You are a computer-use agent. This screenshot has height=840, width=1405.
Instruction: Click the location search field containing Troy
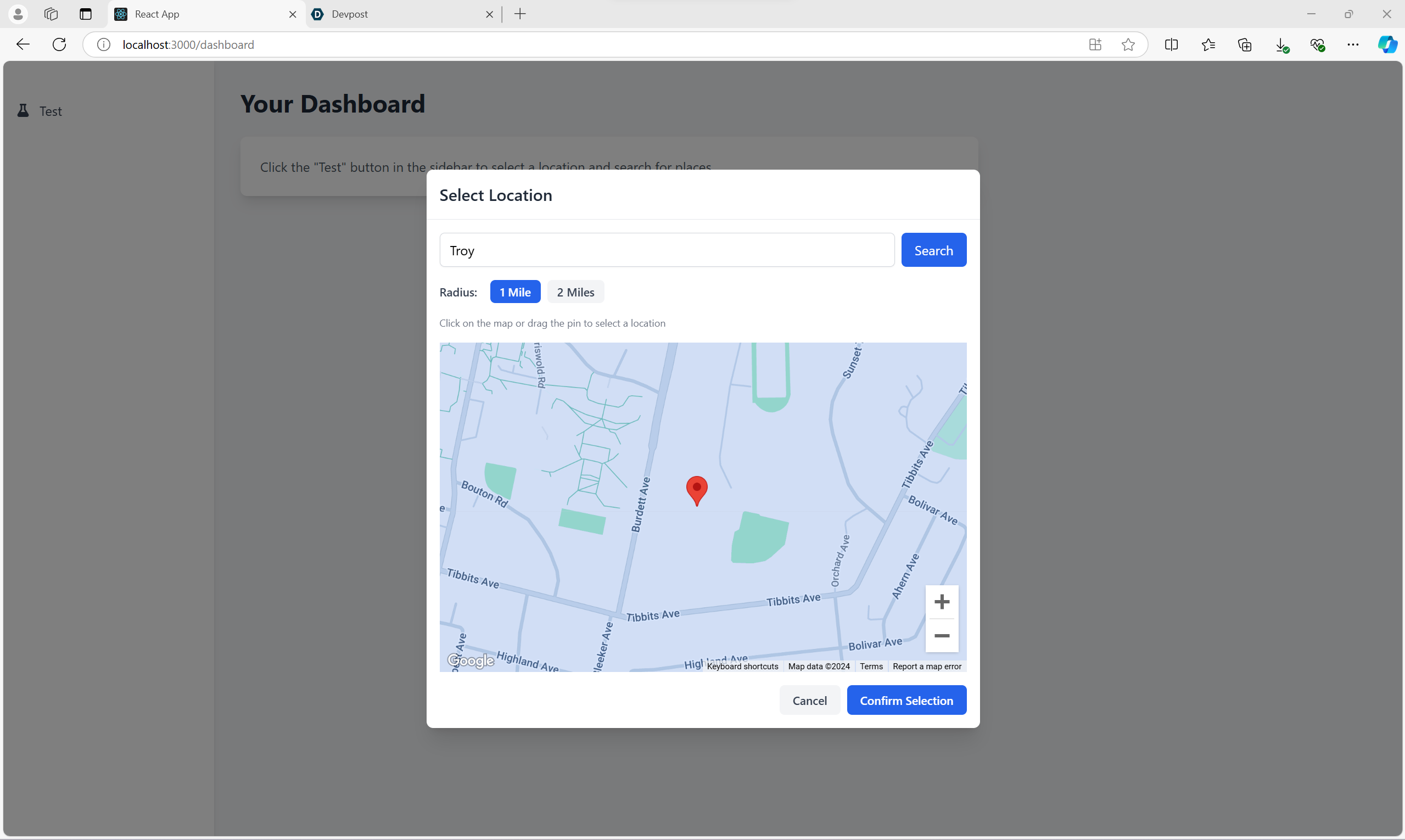pyautogui.click(x=667, y=250)
